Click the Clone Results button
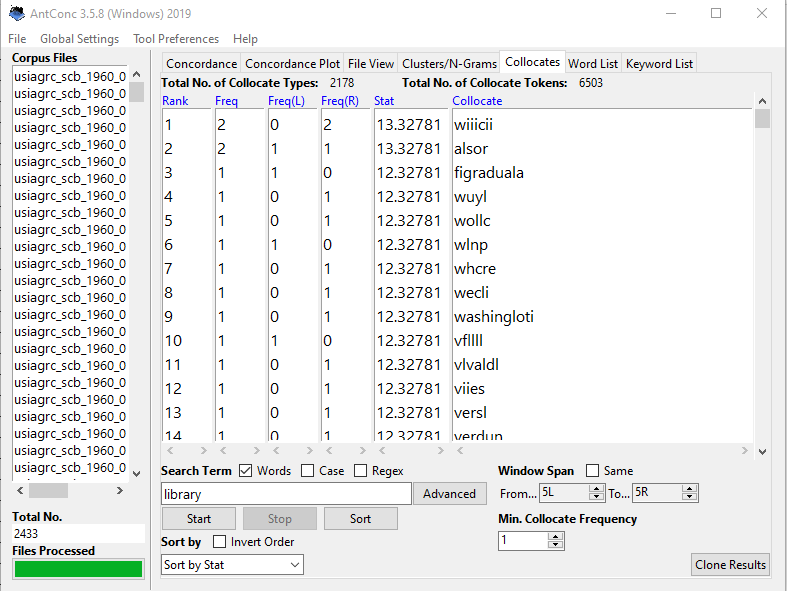 pos(730,565)
